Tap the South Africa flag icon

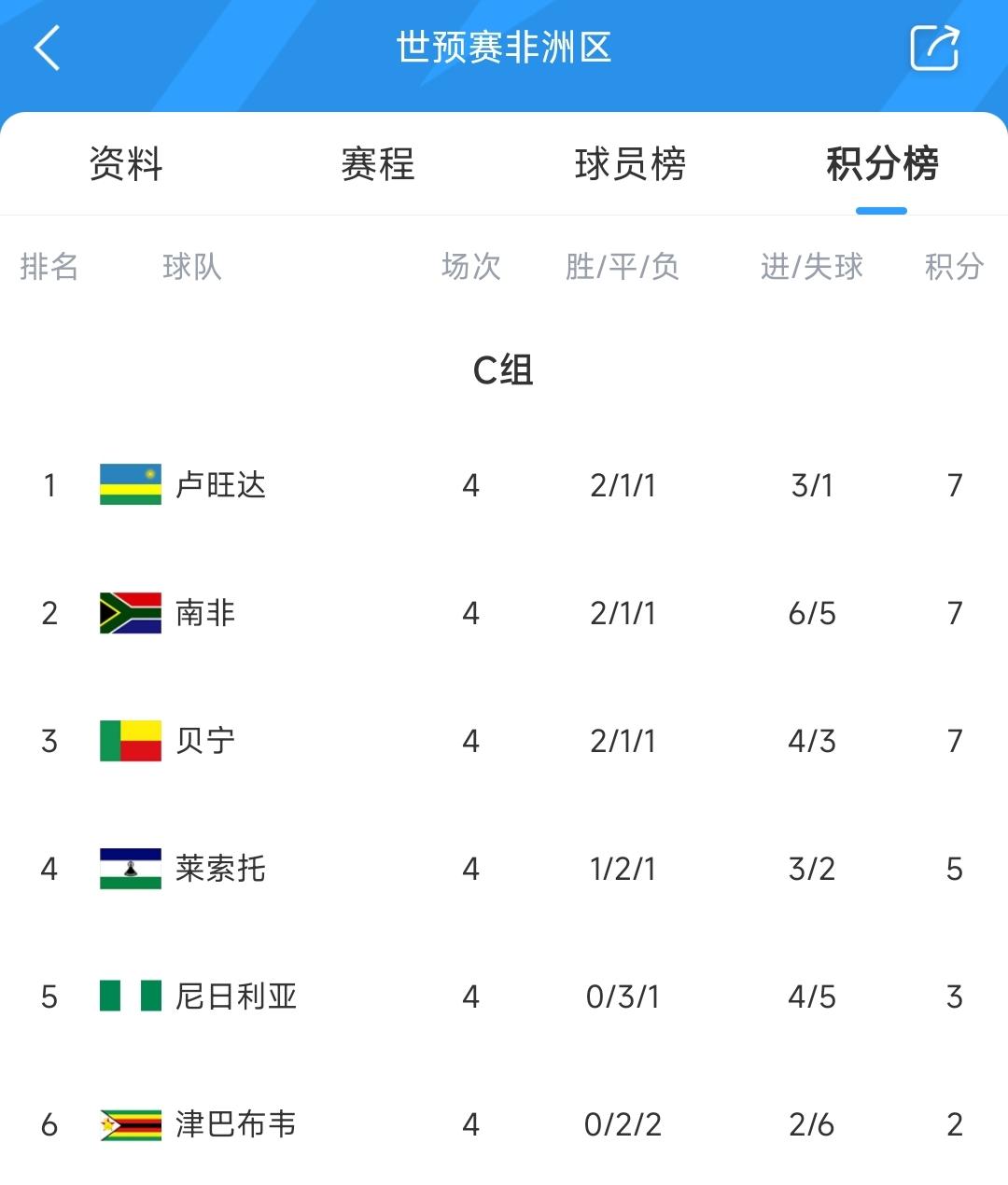coord(131,613)
